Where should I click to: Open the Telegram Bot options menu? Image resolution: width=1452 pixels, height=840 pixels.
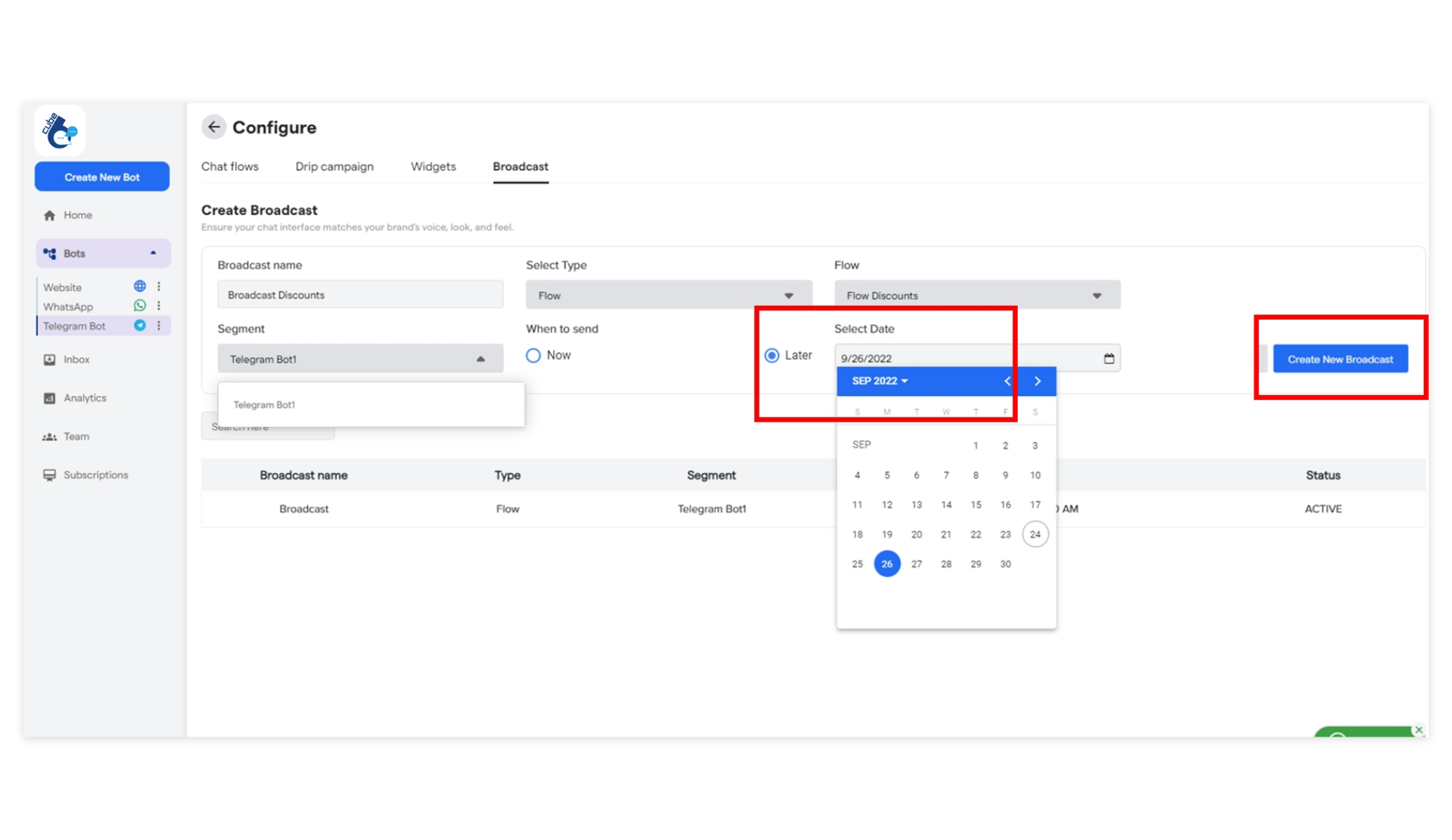pyautogui.click(x=159, y=325)
